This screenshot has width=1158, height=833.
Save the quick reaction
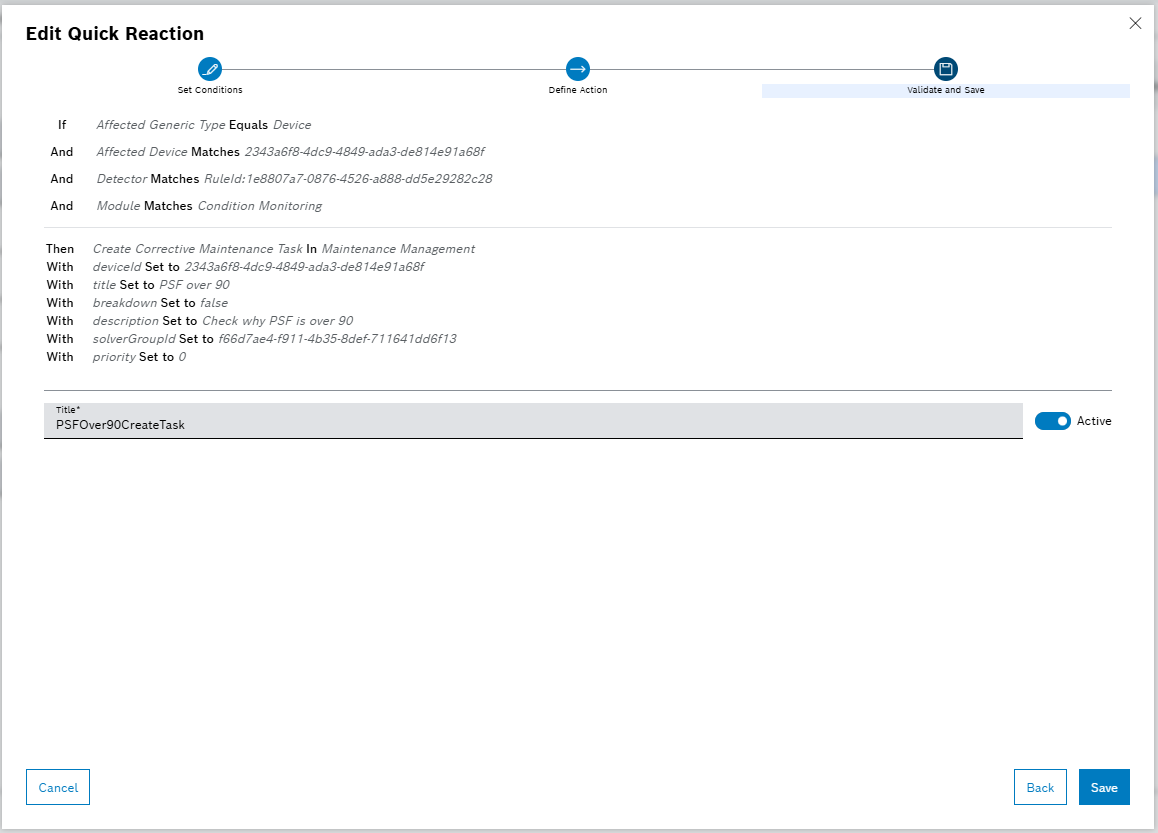click(1104, 787)
